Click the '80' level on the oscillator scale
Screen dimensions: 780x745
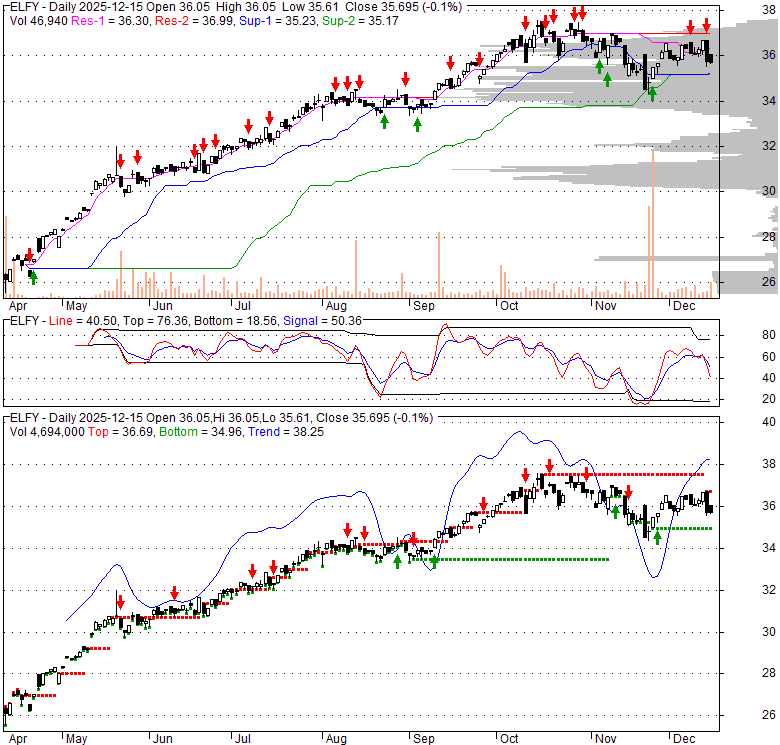tap(769, 335)
